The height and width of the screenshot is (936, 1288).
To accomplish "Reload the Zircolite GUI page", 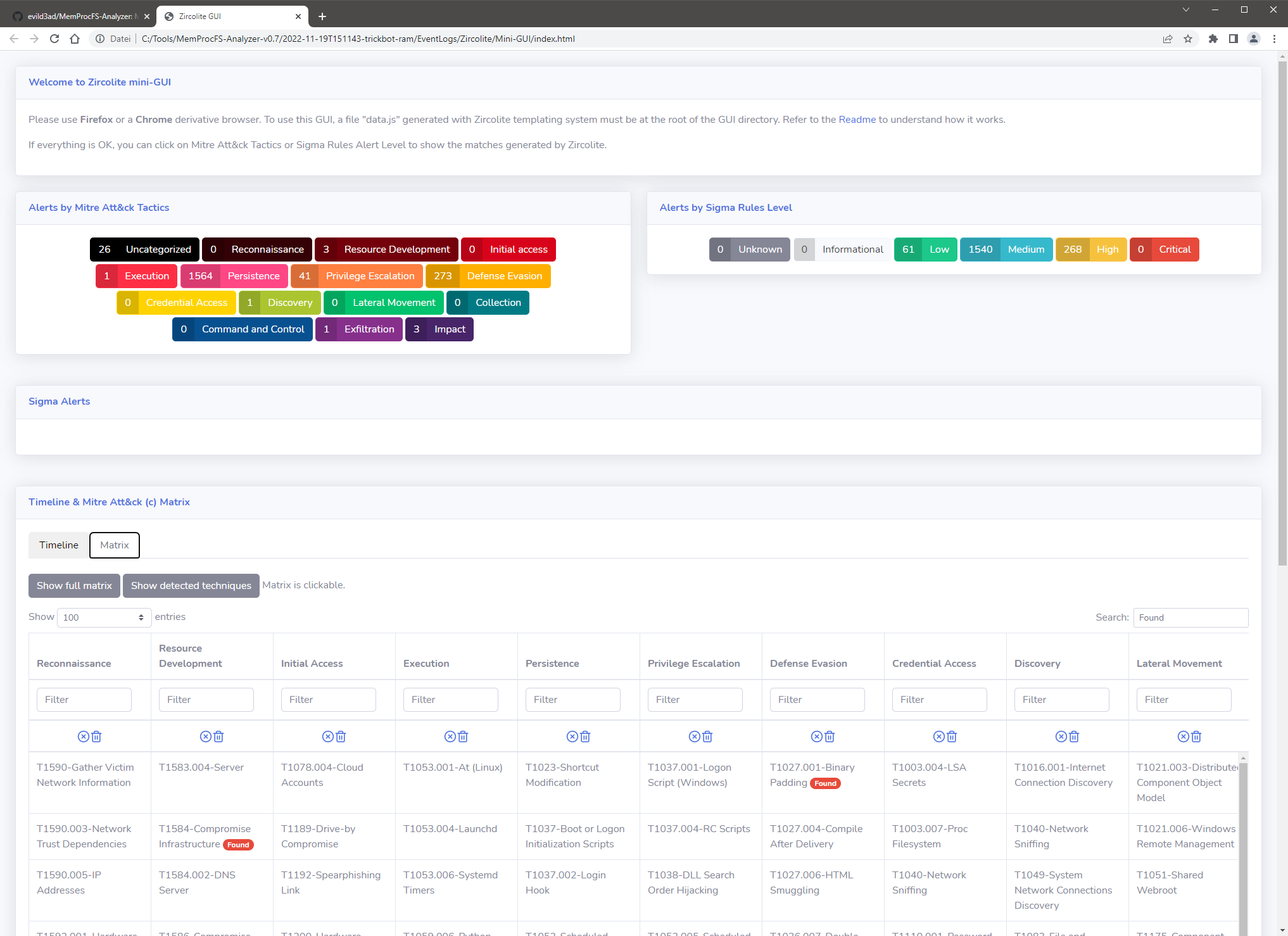I will [54, 39].
